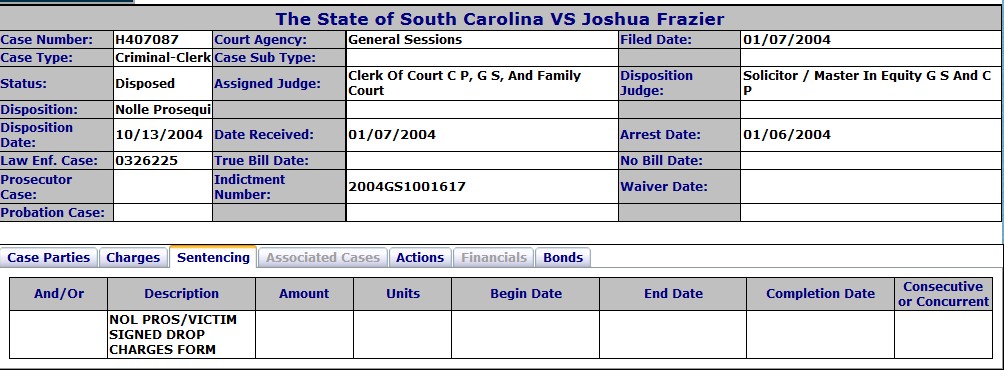The image size is (1004, 370).
Task: Click the disabled Associated Cases tab
Action: click(x=323, y=257)
